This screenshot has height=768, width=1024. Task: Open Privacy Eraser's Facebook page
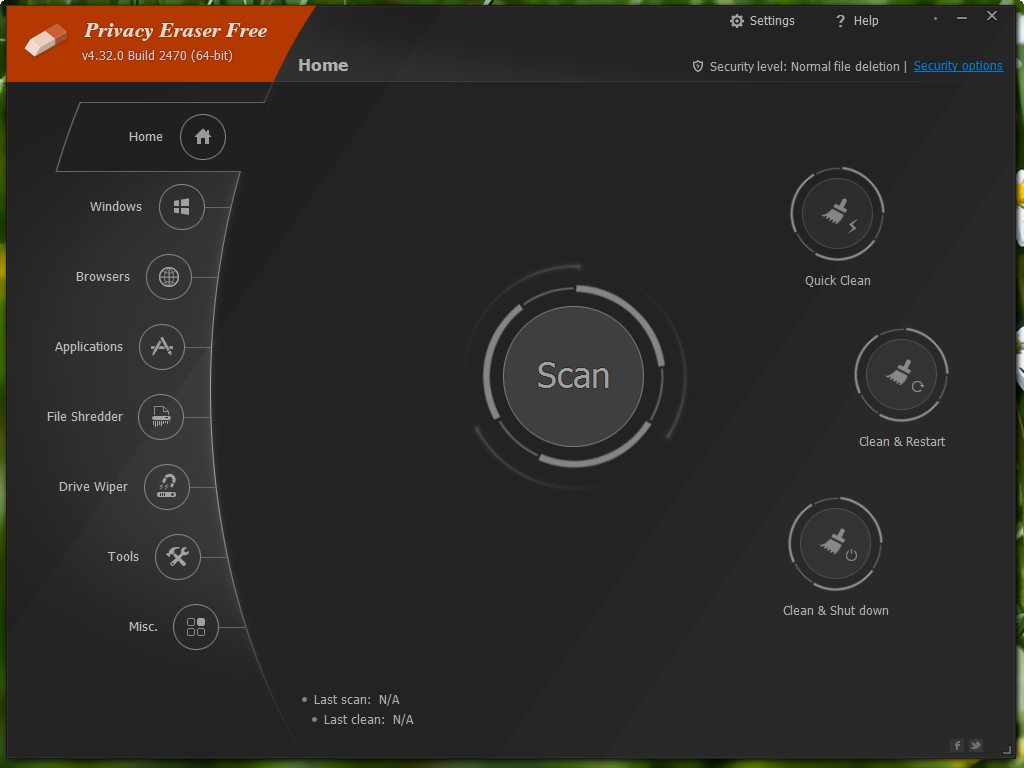(x=957, y=745)
